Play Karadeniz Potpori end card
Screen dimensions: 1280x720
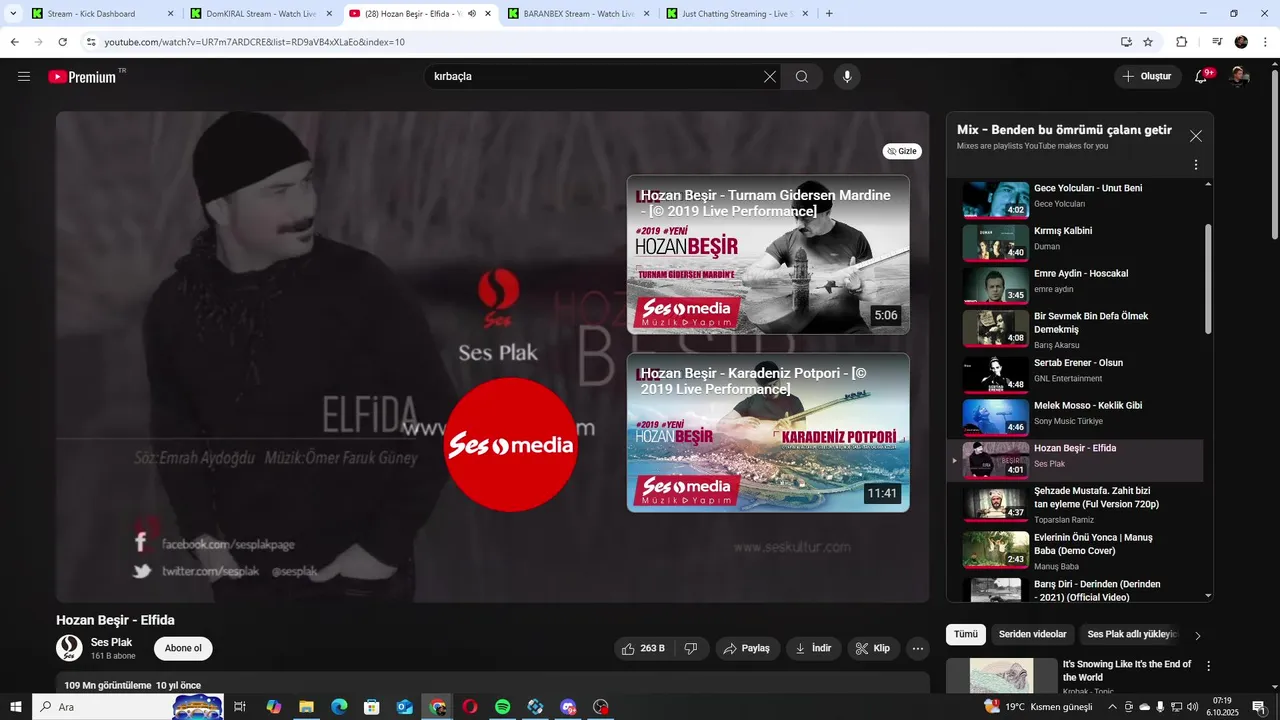tap(768, 432)
